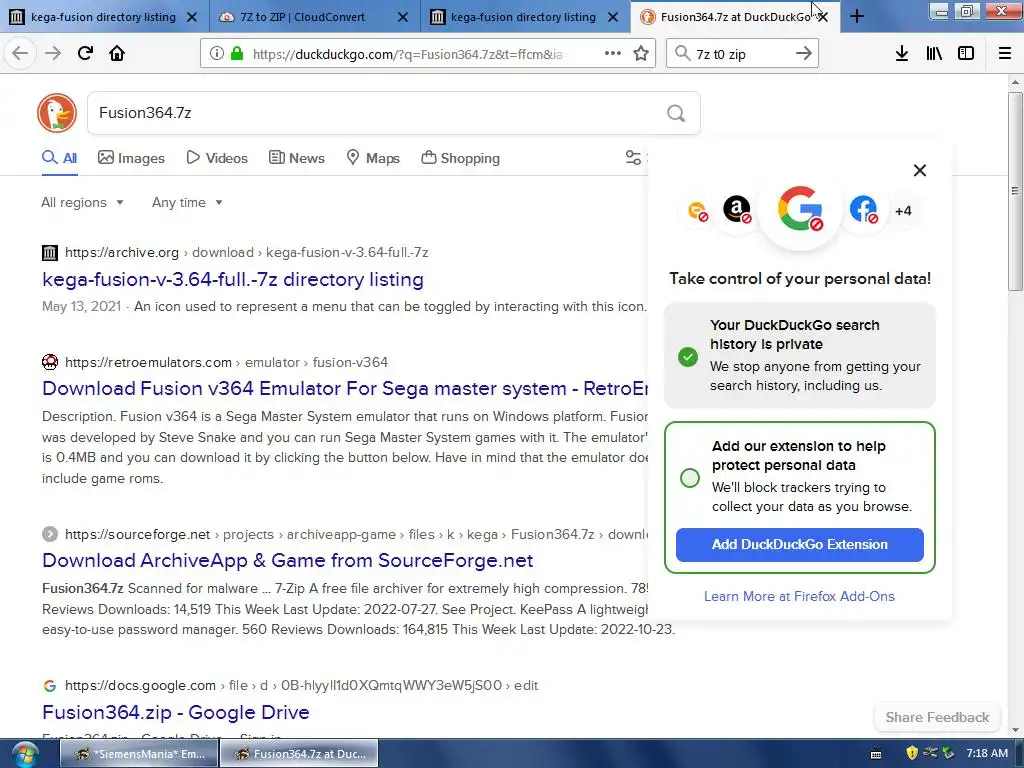Submit the toolbar search with arrow
Viewport: 1024px width, 768px height.
click(803, 54)
